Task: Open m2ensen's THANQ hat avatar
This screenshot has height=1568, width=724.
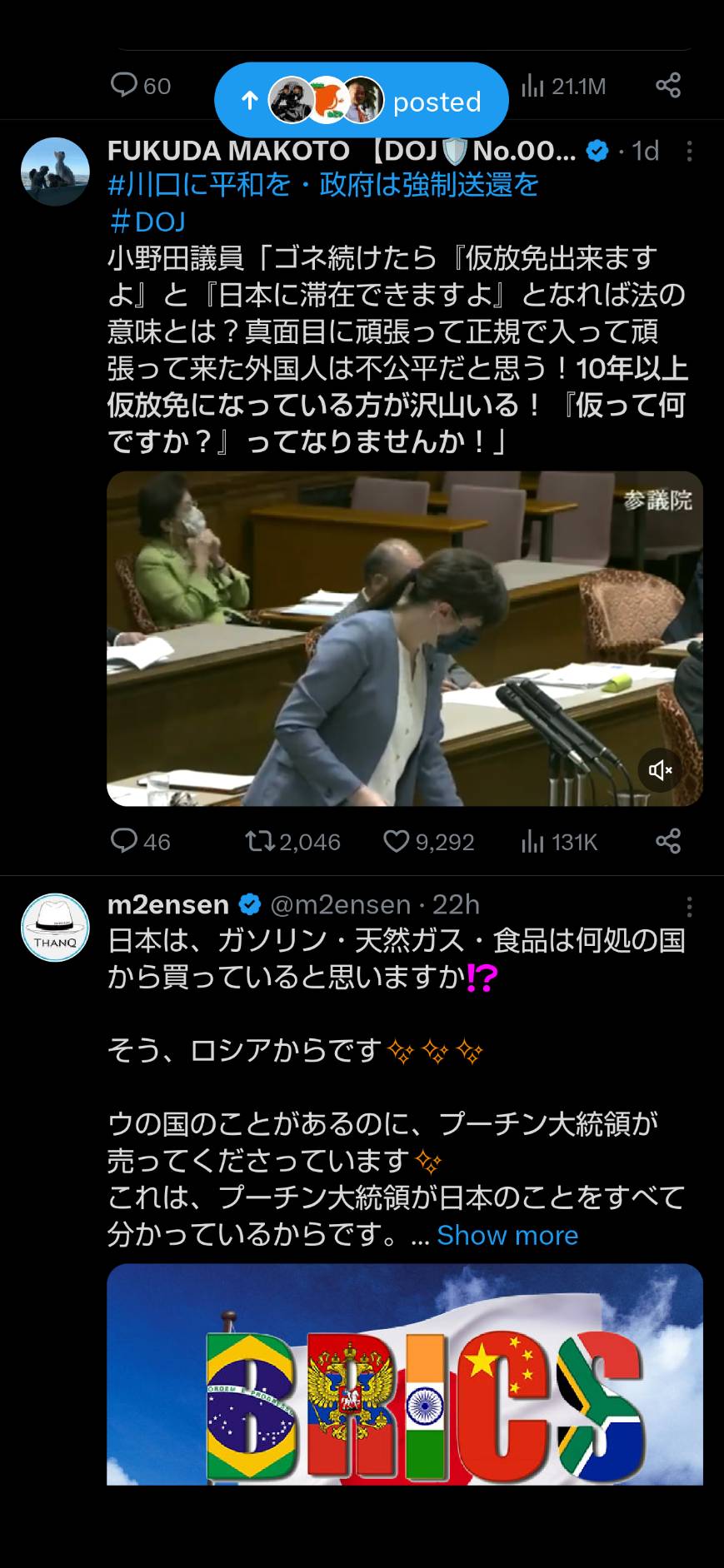Action: coord(55,928)
